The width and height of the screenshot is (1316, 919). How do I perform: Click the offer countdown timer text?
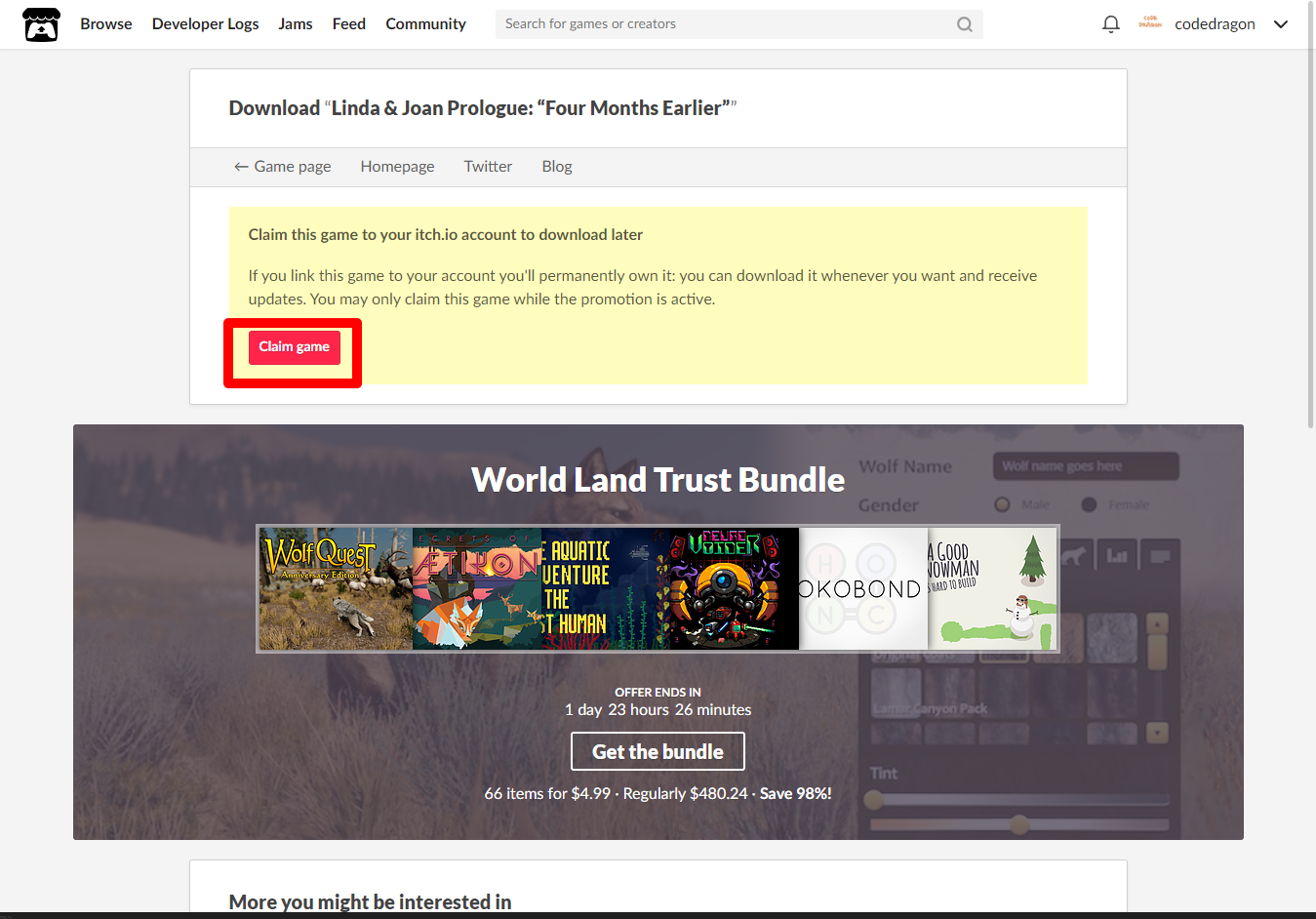(658, 710)
